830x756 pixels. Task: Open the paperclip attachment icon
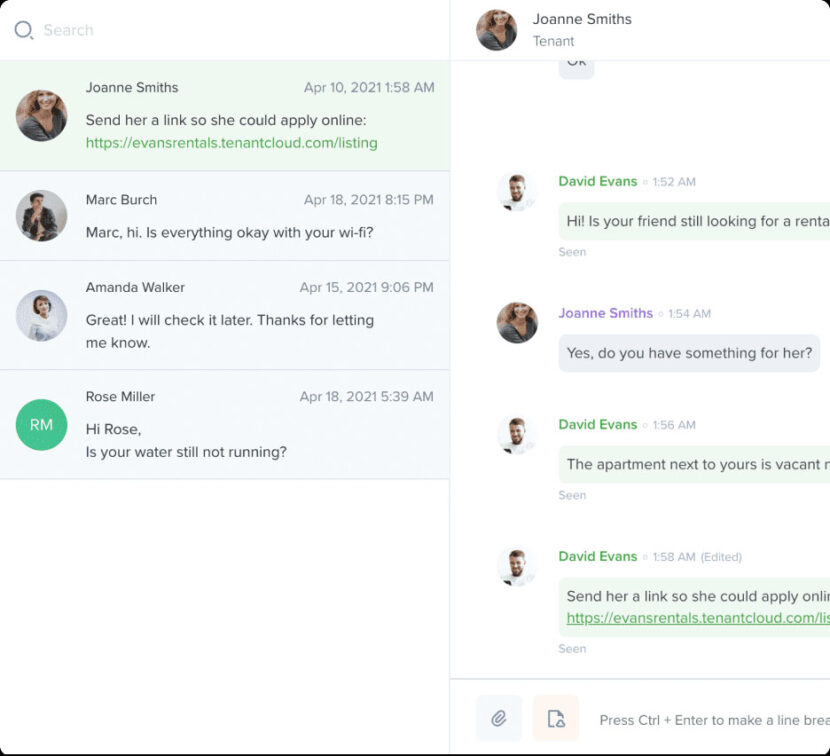pyautogui.click(x=497, y=718)
